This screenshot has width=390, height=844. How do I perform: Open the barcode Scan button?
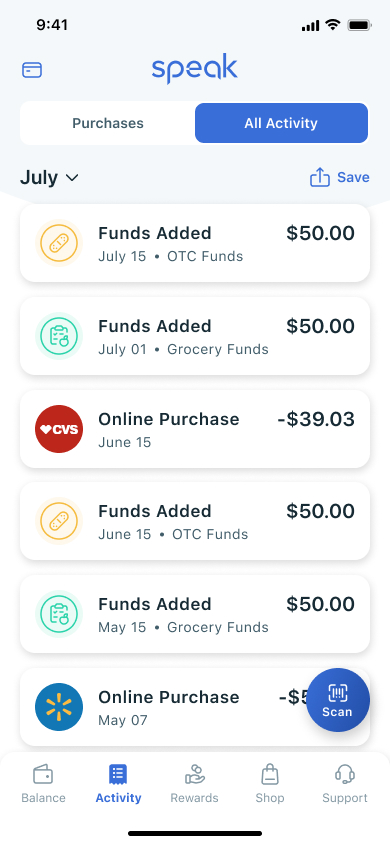tap(337, 700)
